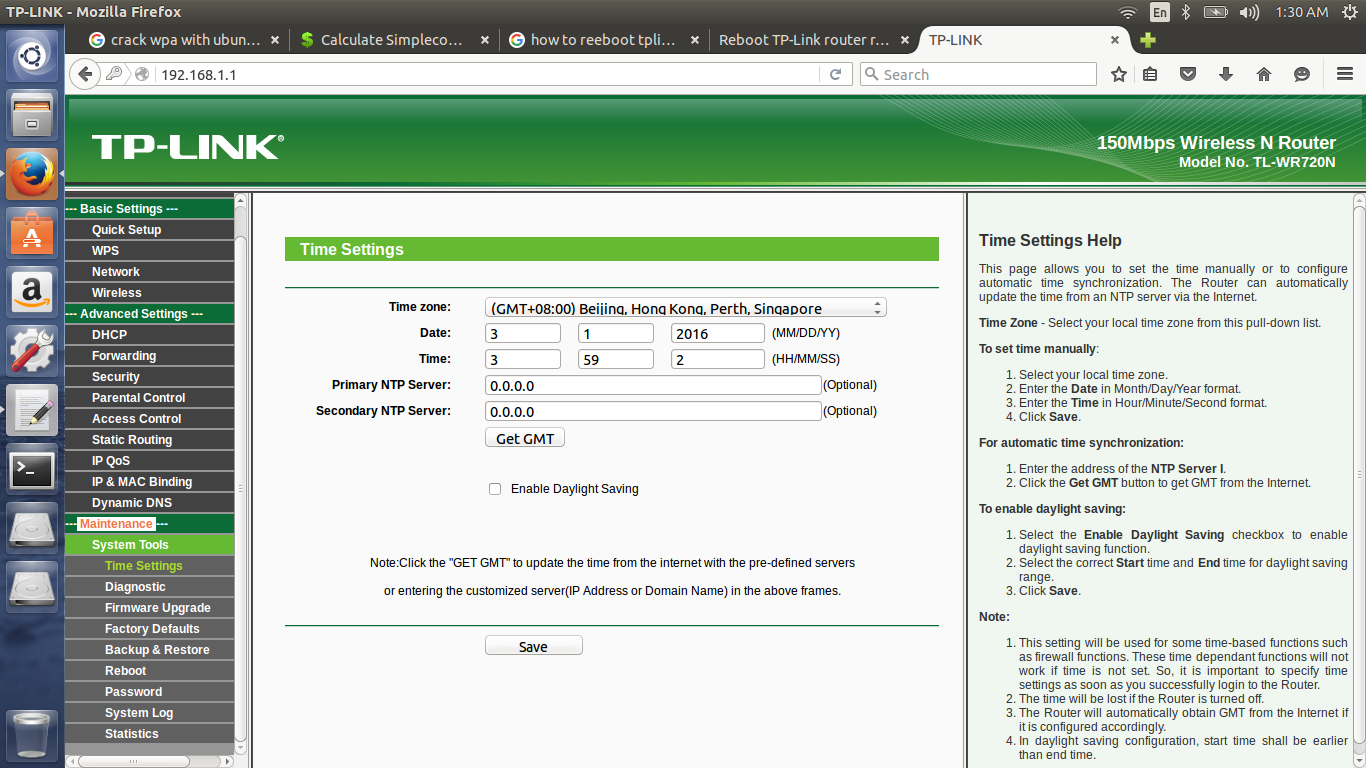Click the Get GMT button
This screenshot has height=768, width=1366.
[x=525, y=438]
